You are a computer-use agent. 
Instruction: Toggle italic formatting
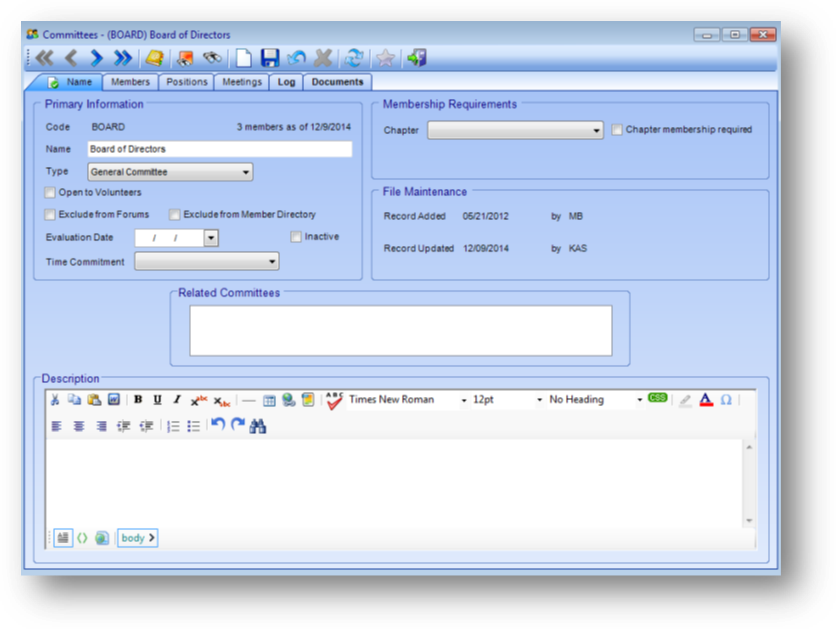click(x=177, y=399)
